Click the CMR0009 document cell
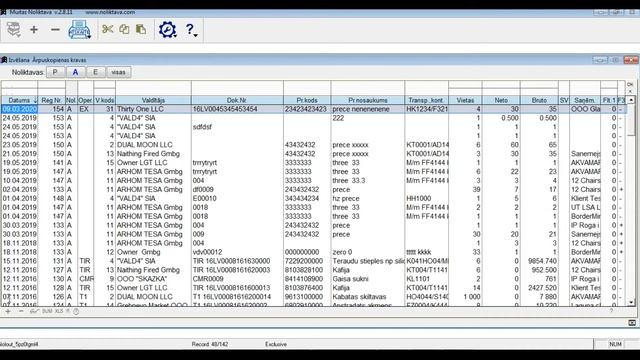The height and width of the screenshot is (360, 640). tap(237, 279)
